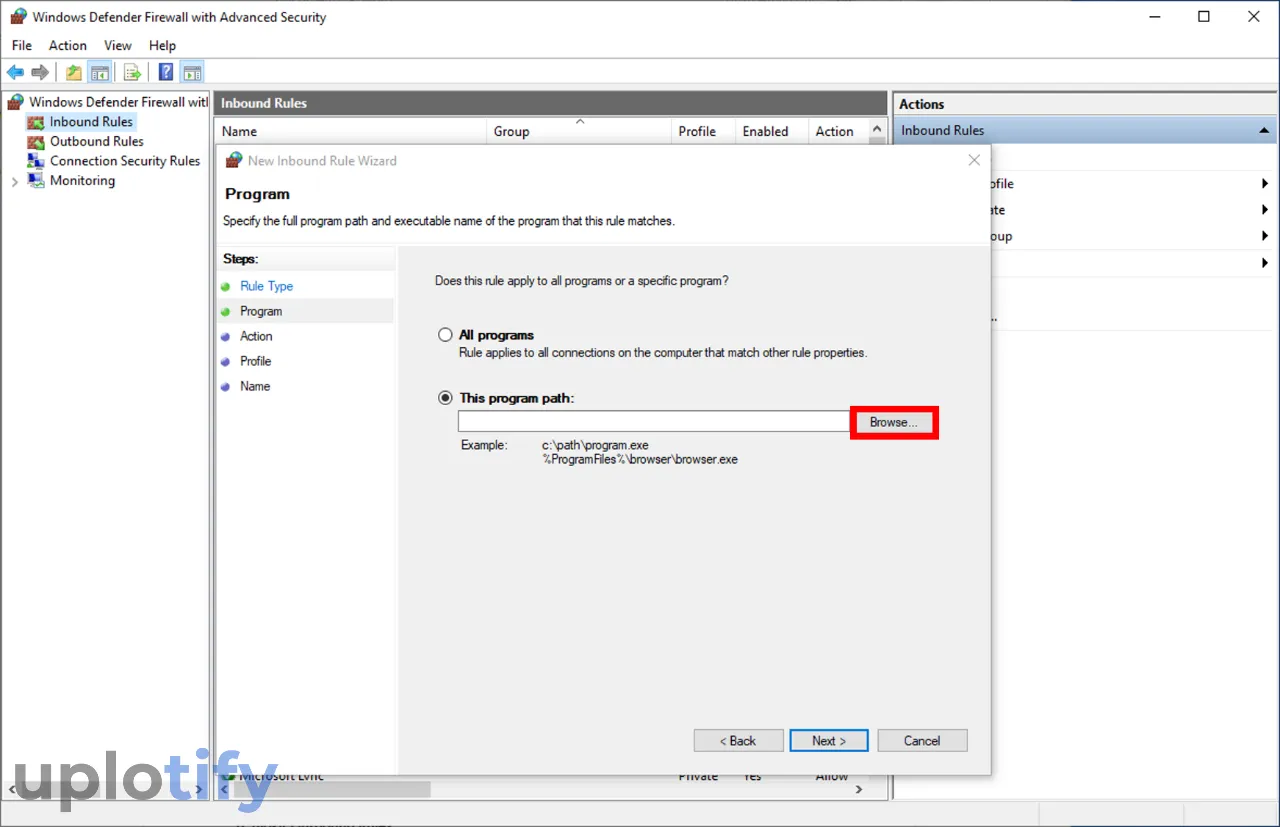Image resolution: width=1280 pixels, height=827 pixels.
Task: Click the root Windows Defender Firewall tree icon
Action: tap(16, 102)
